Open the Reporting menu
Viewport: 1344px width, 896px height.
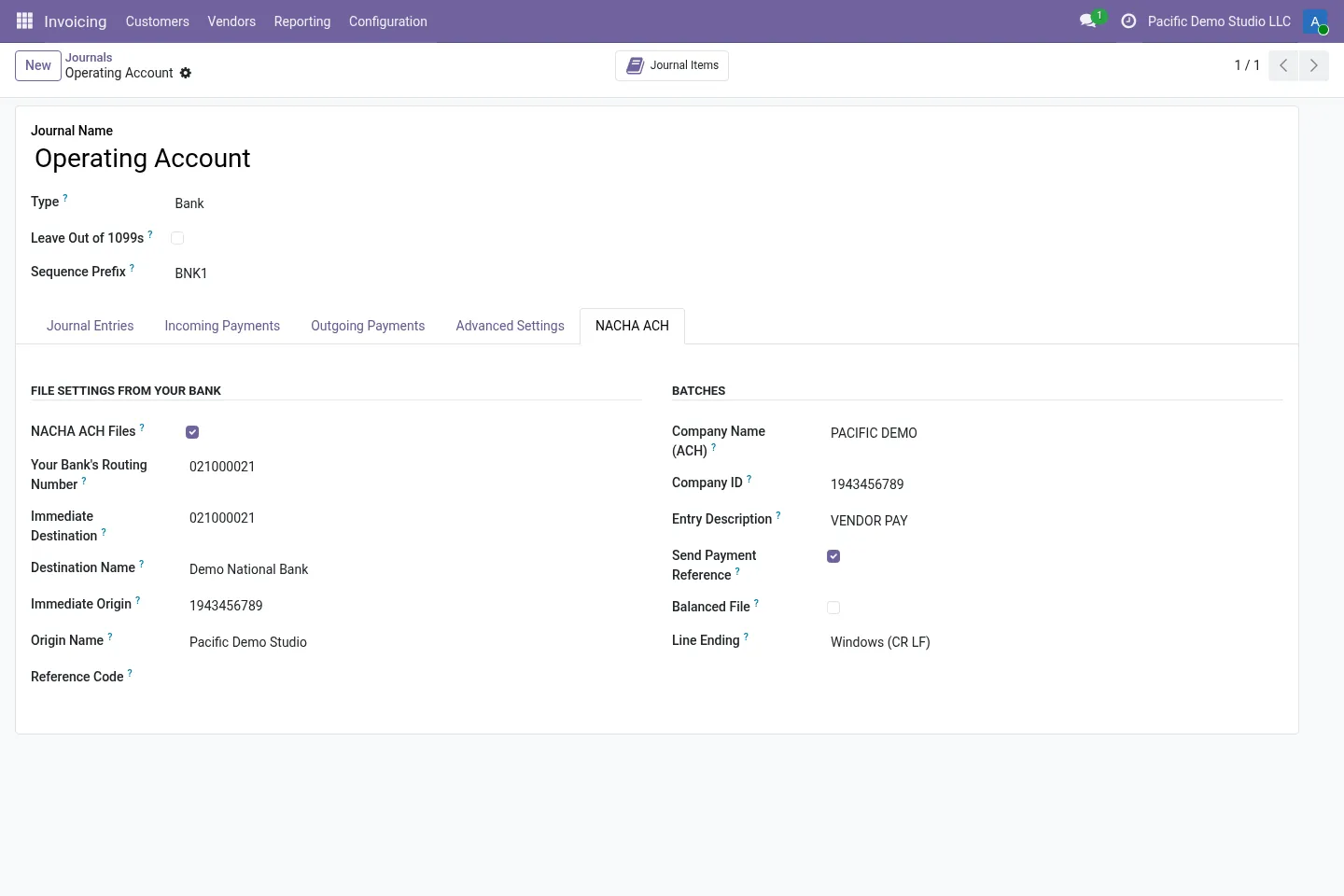(x=302, y=21)
